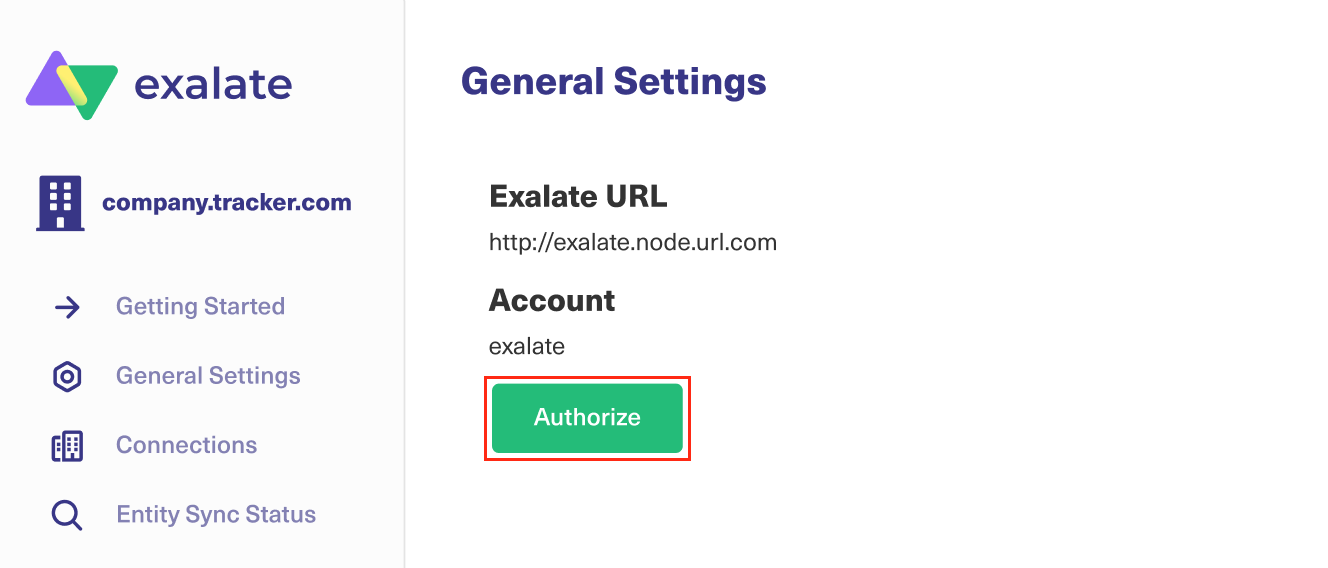Open Entity Sync Status in sidebar

216,515
